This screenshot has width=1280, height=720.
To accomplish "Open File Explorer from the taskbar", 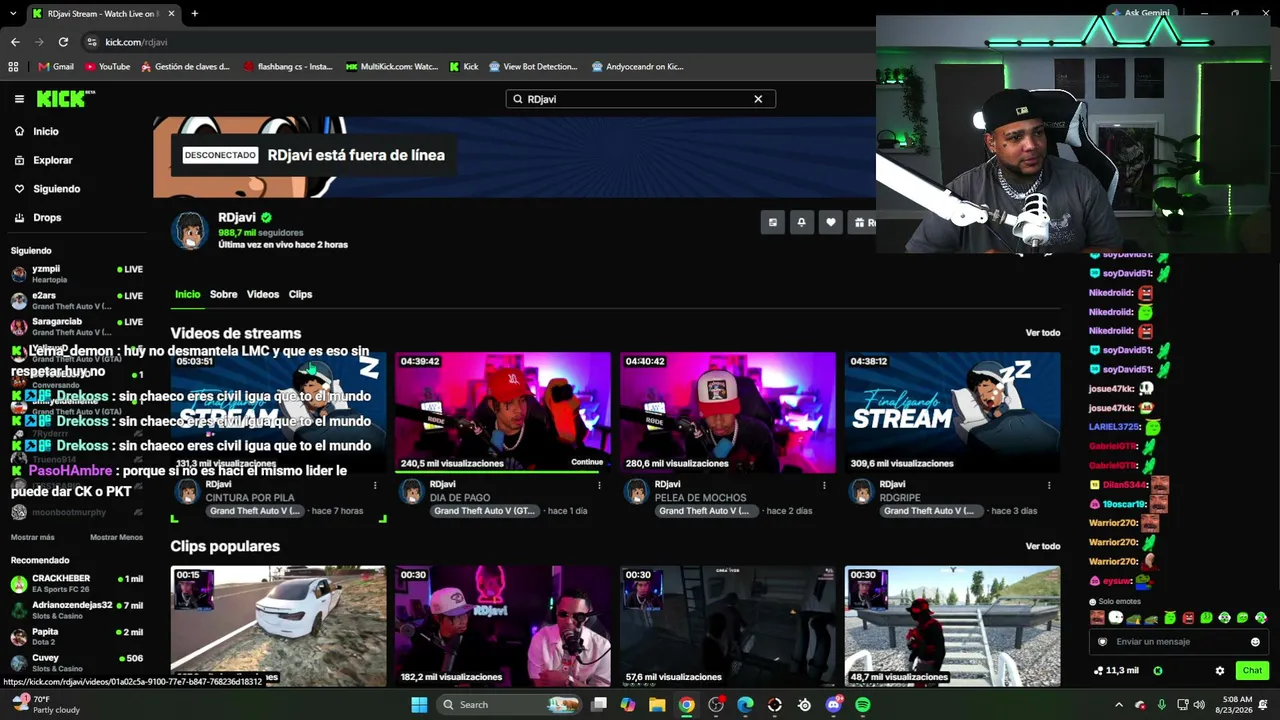I will [x=657, y=705].
